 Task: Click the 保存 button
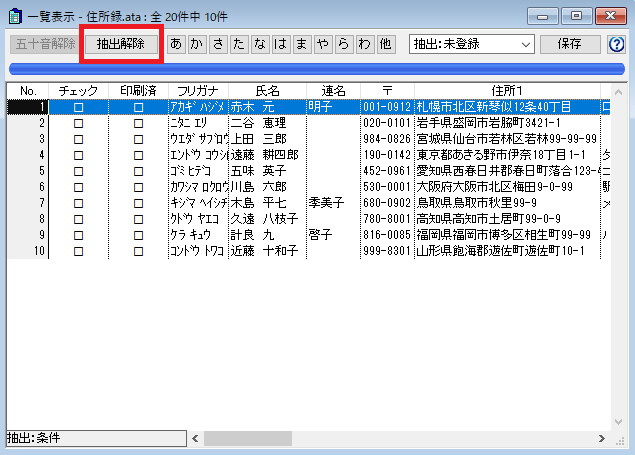(570, 44)
